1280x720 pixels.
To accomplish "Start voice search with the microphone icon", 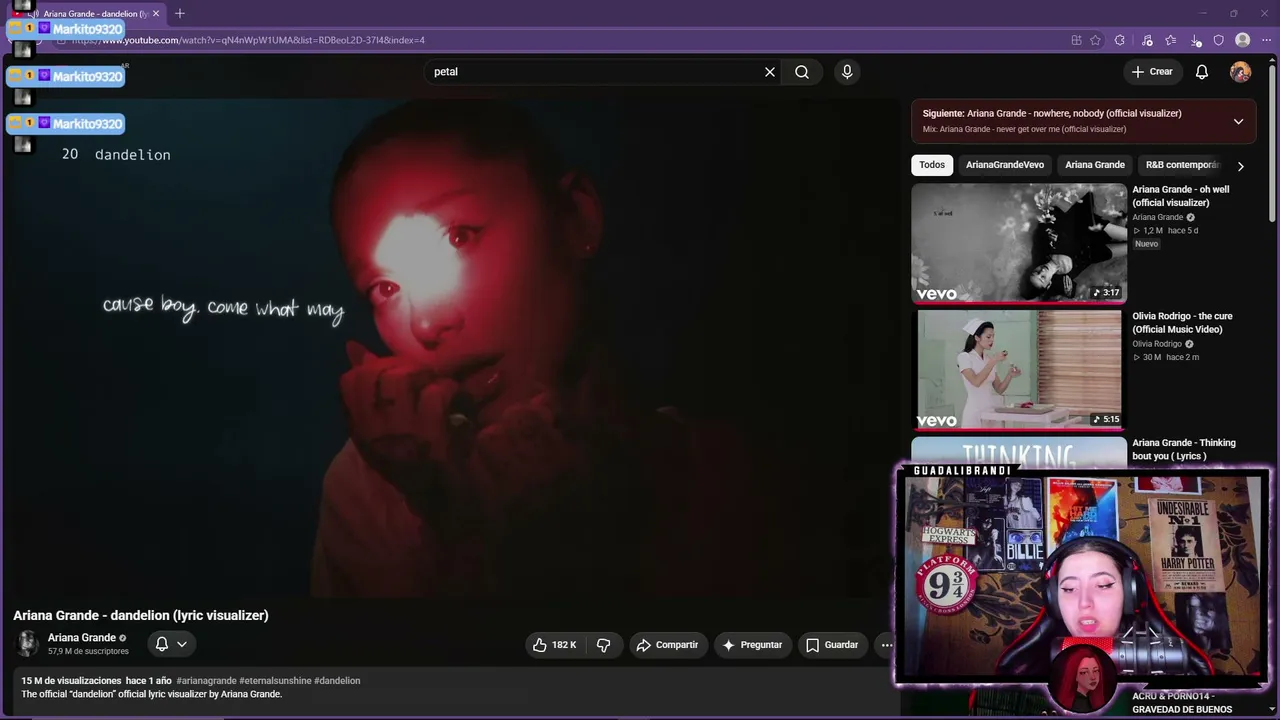I will (847, 72).
